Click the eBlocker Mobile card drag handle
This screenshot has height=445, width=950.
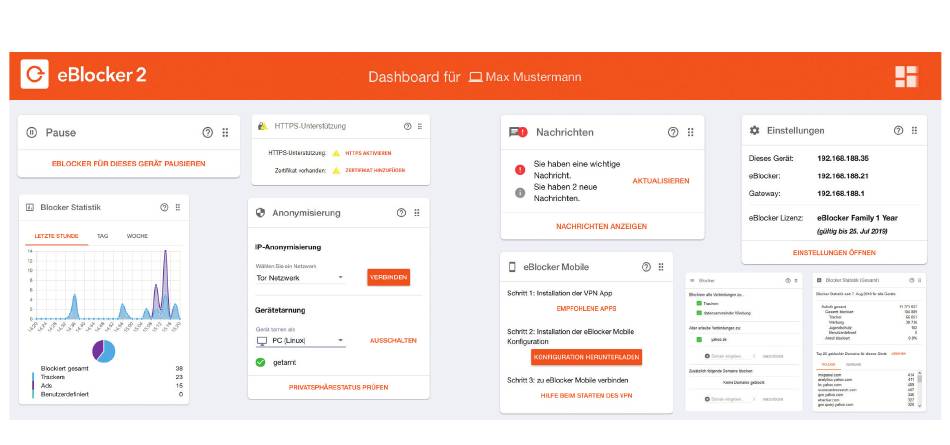661,267
